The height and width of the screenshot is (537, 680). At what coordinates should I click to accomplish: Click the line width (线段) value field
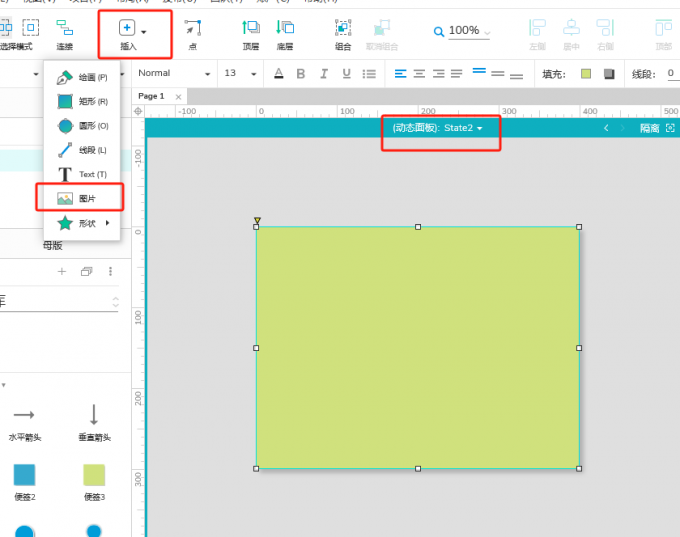pos(673,73)
